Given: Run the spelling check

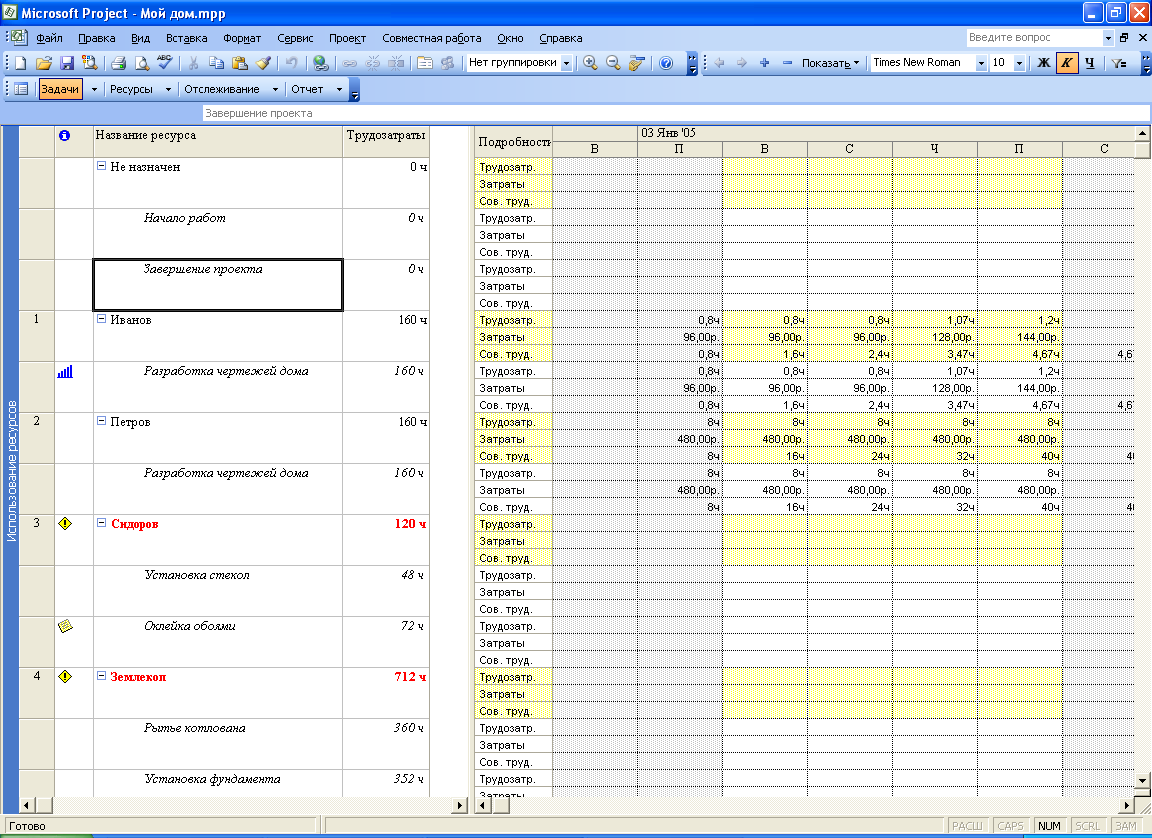Looking at the screenshot, I should (x=165, y=63).
